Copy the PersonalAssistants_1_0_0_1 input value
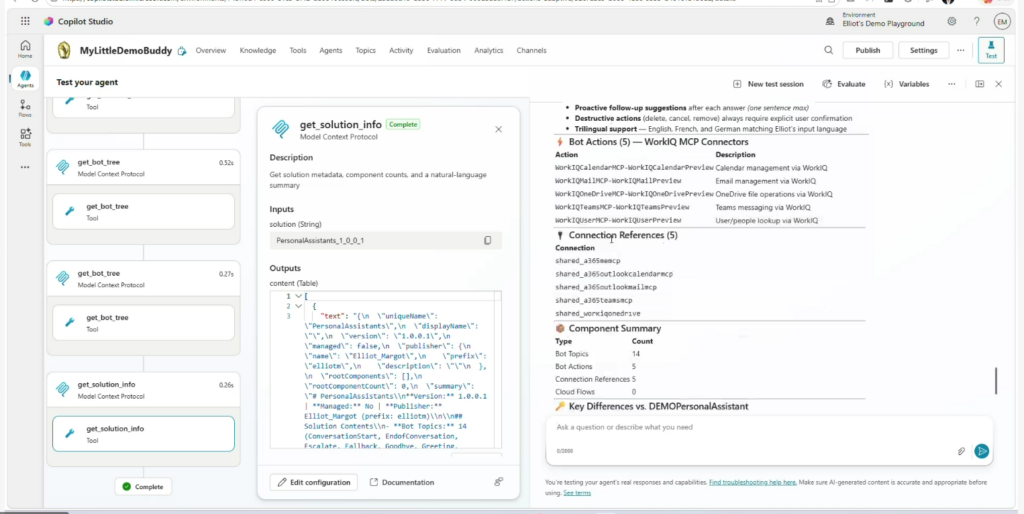 [x=488, y=241]
